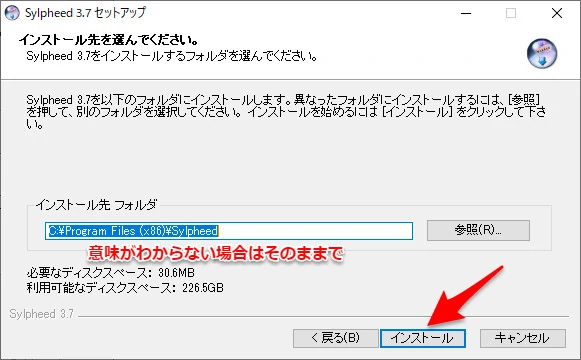This screenshot has width=581, height=360.
Task: Click the Sylpheed 3.7 branding text at the bottom
Action: (x=42, y=314)
